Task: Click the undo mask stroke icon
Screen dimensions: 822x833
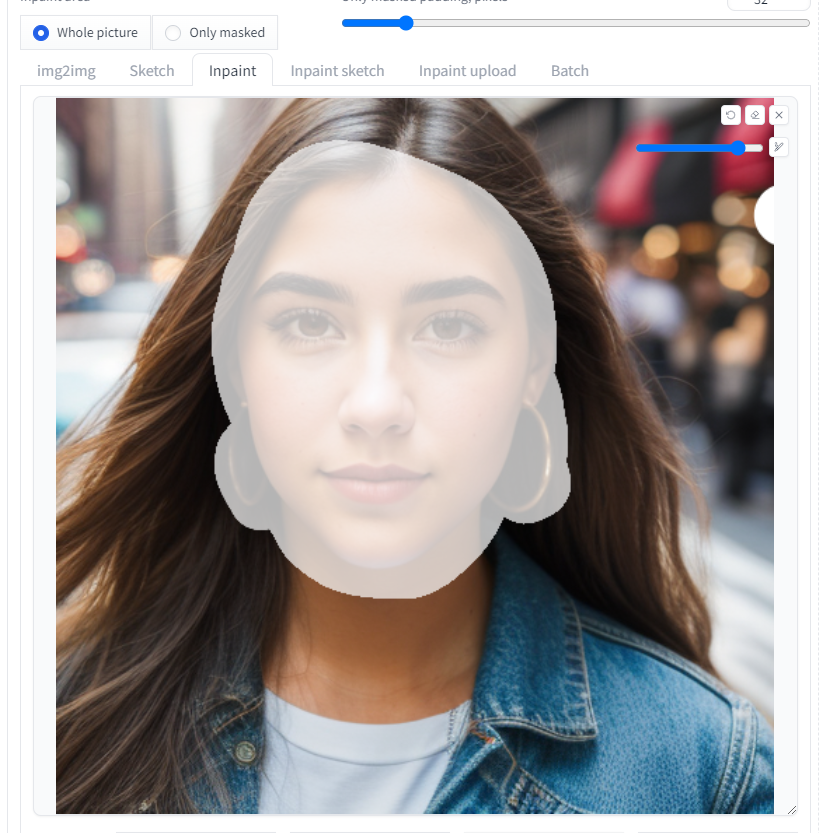Action: (x=731, y=115)
